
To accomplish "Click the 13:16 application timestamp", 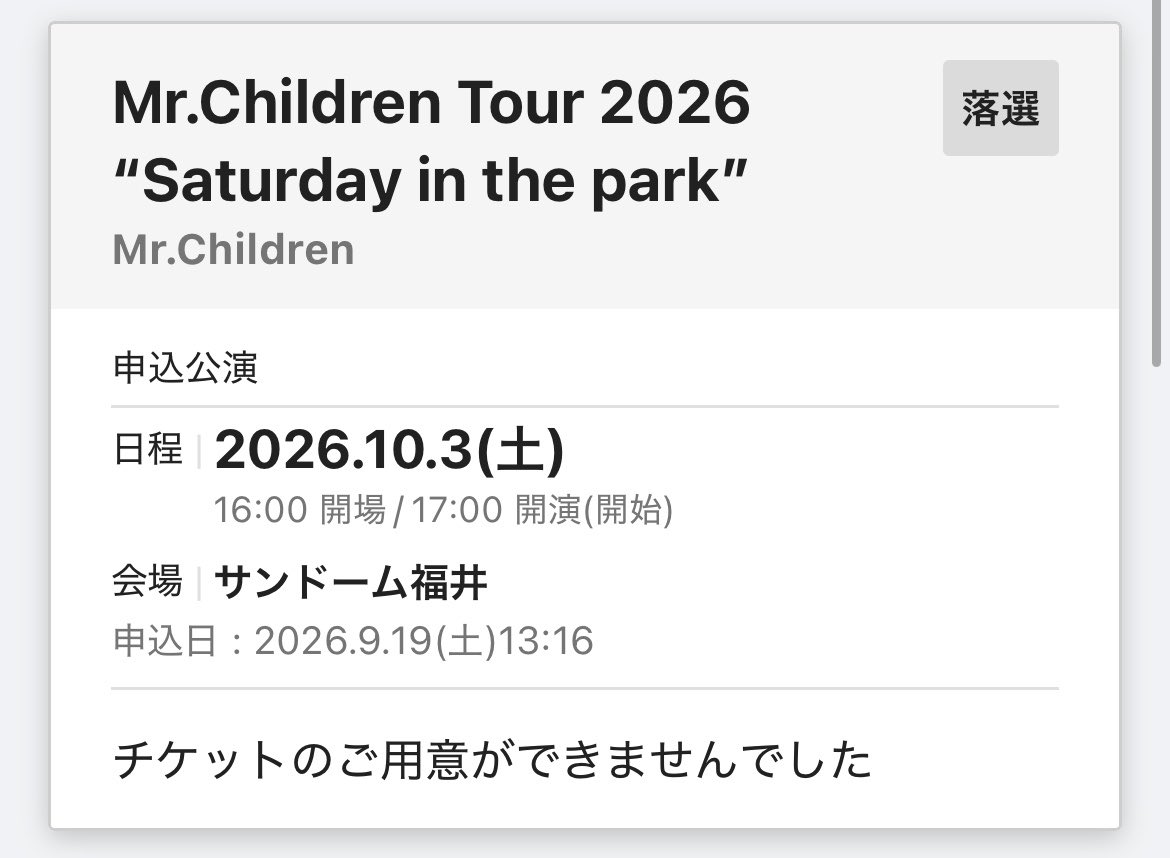I will click(546, 641).
